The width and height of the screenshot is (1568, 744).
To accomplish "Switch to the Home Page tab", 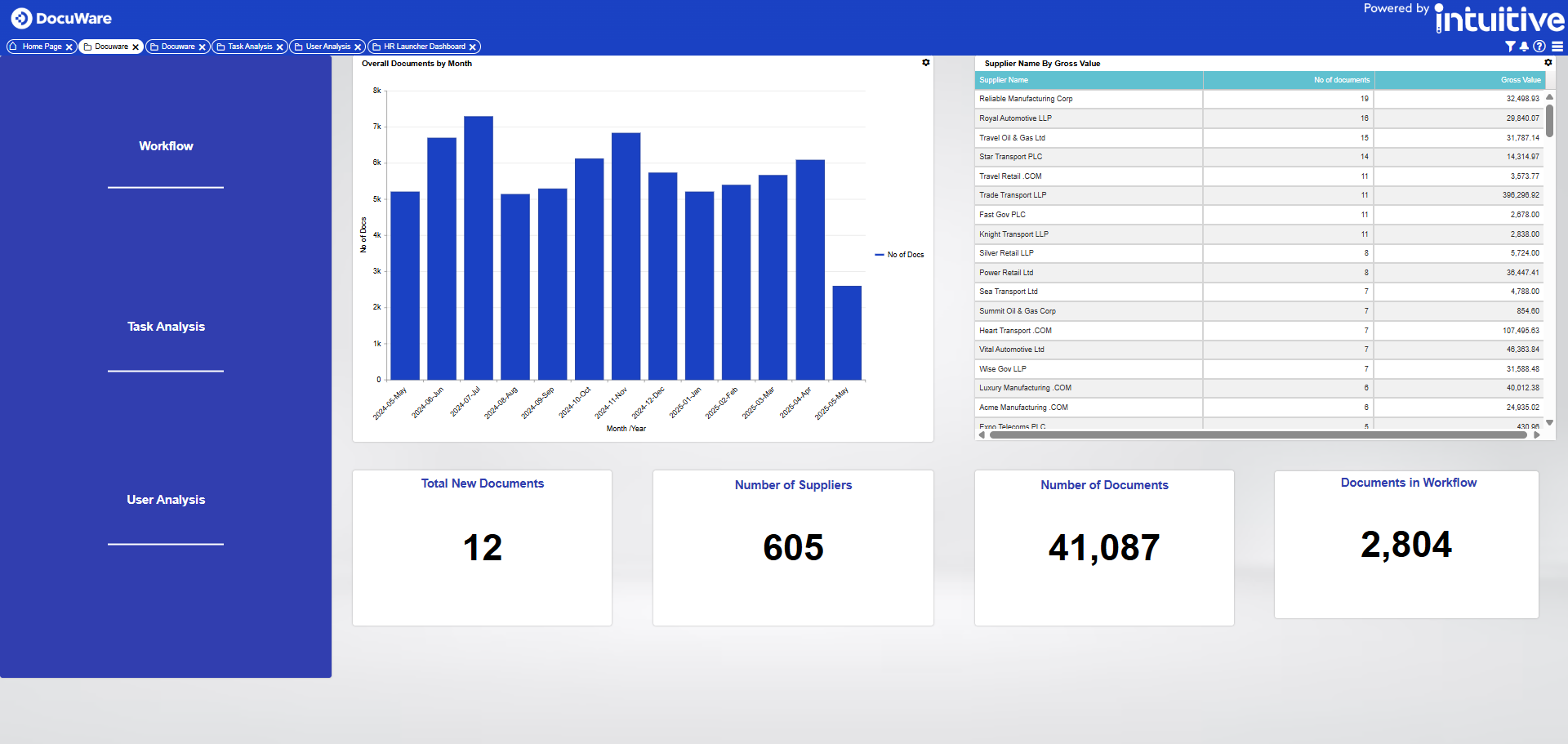I will pyautogui.click(x=42, y=47).
